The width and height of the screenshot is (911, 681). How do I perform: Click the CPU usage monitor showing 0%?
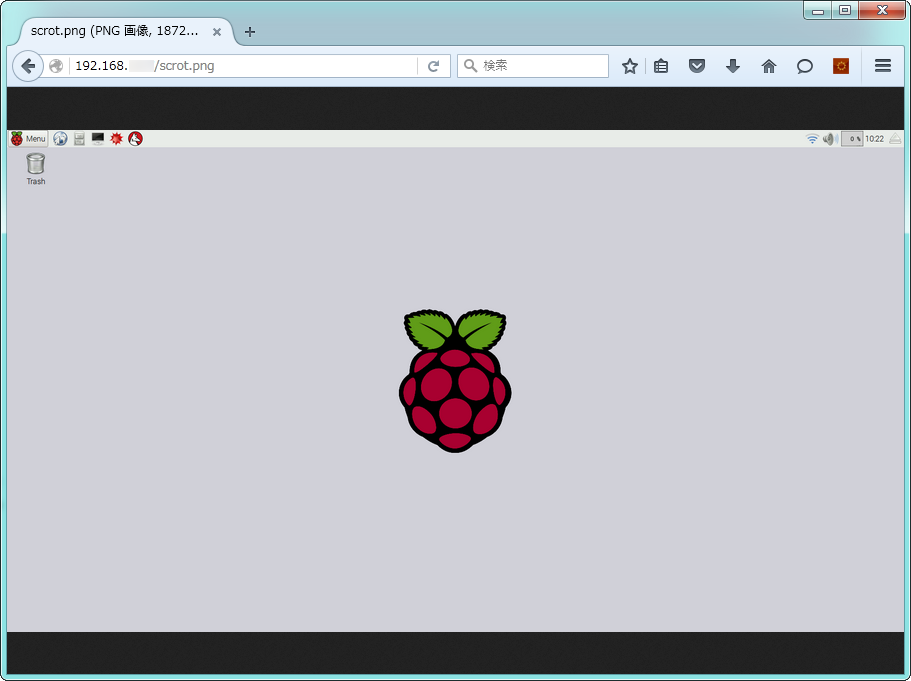[852, 138]
